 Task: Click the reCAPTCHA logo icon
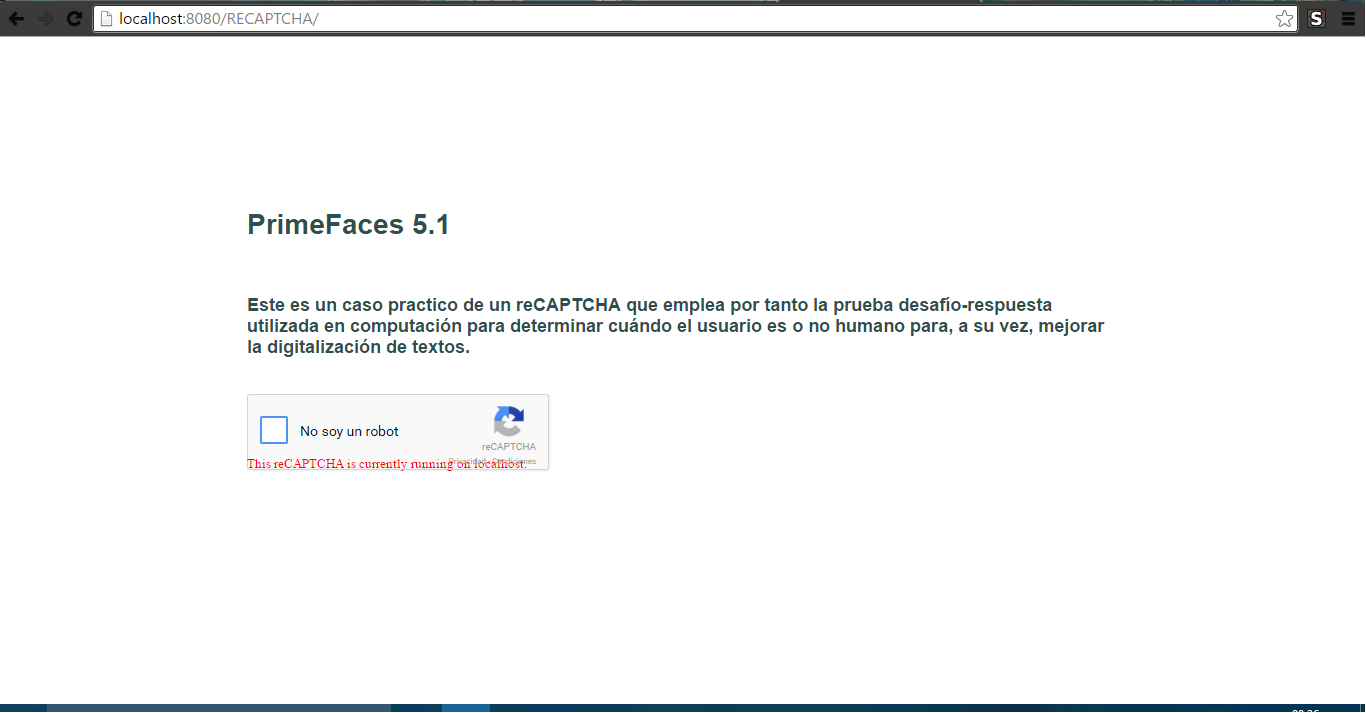point(509,421)
